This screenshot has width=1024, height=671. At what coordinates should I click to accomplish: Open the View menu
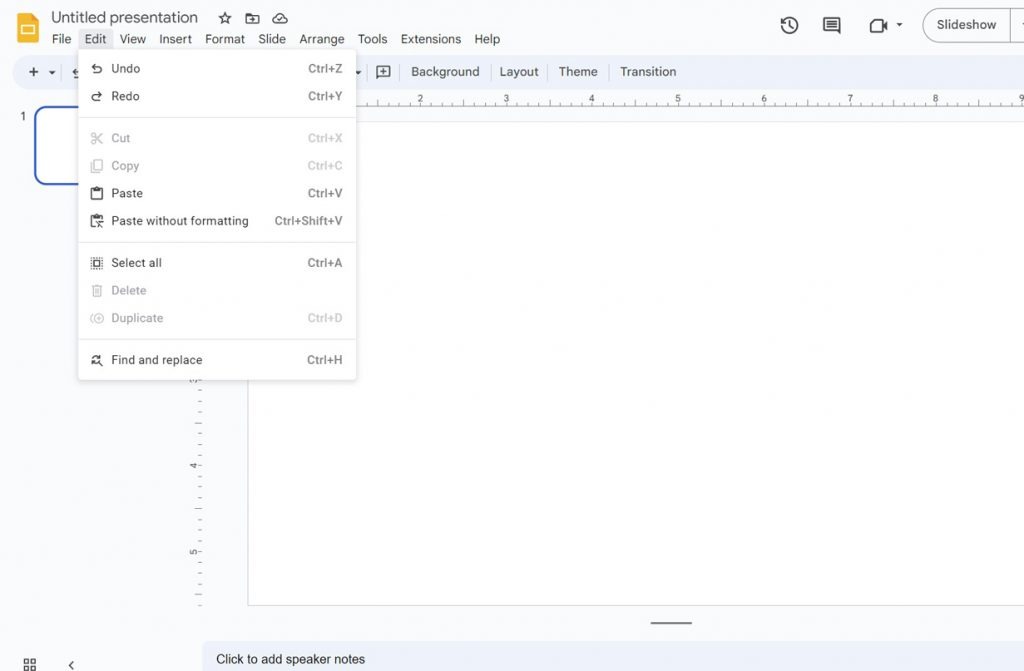tap(133, 39)
